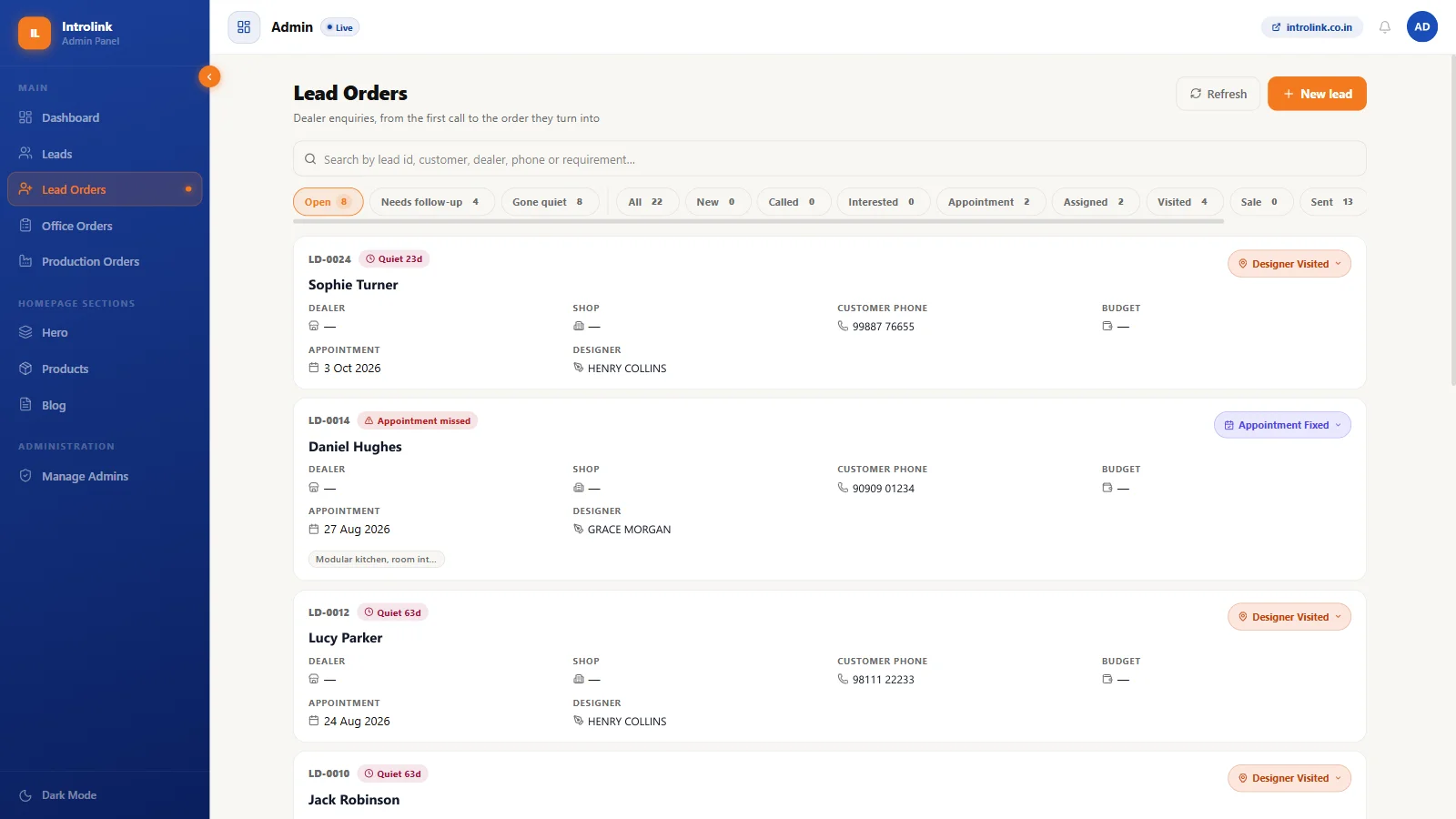Click the Refresh button
The image size is (1456, 819).
pos(1218,94)
